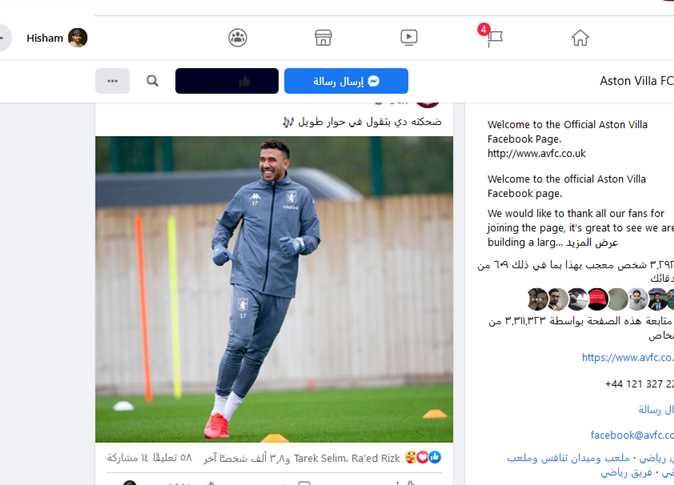
Task: Click the blue Send Message button
Action: (346, 81)
